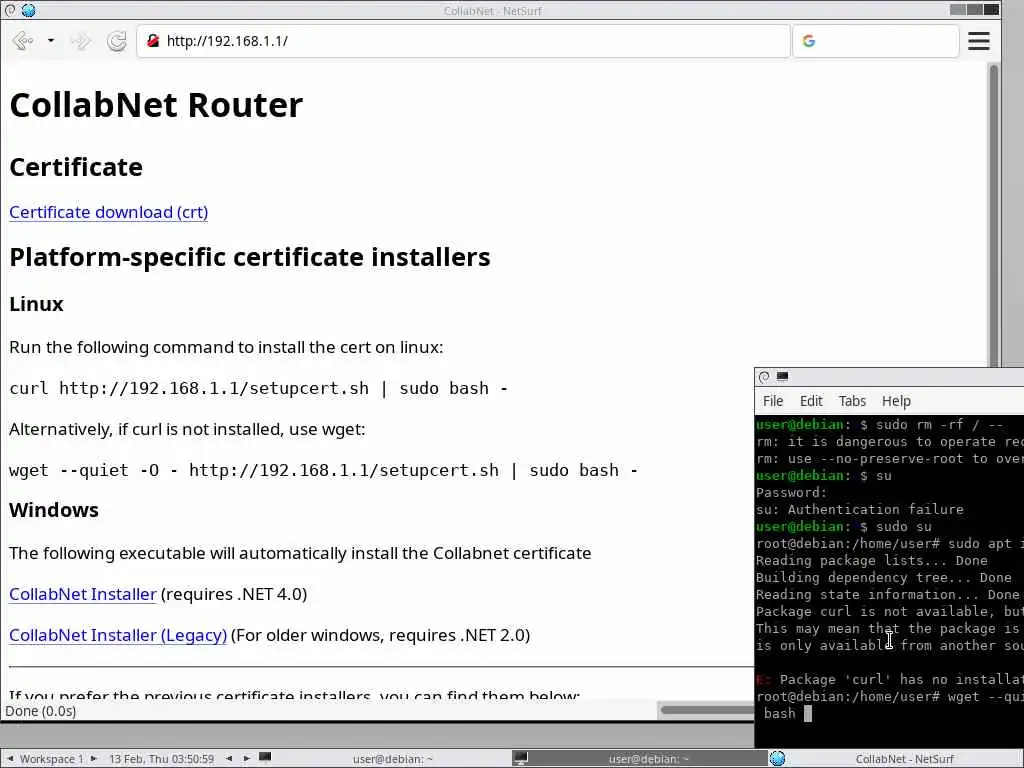Click the insecure padlock icon in address bar
This screenshot has width=1024, height=768.
[x=153, y=40]
